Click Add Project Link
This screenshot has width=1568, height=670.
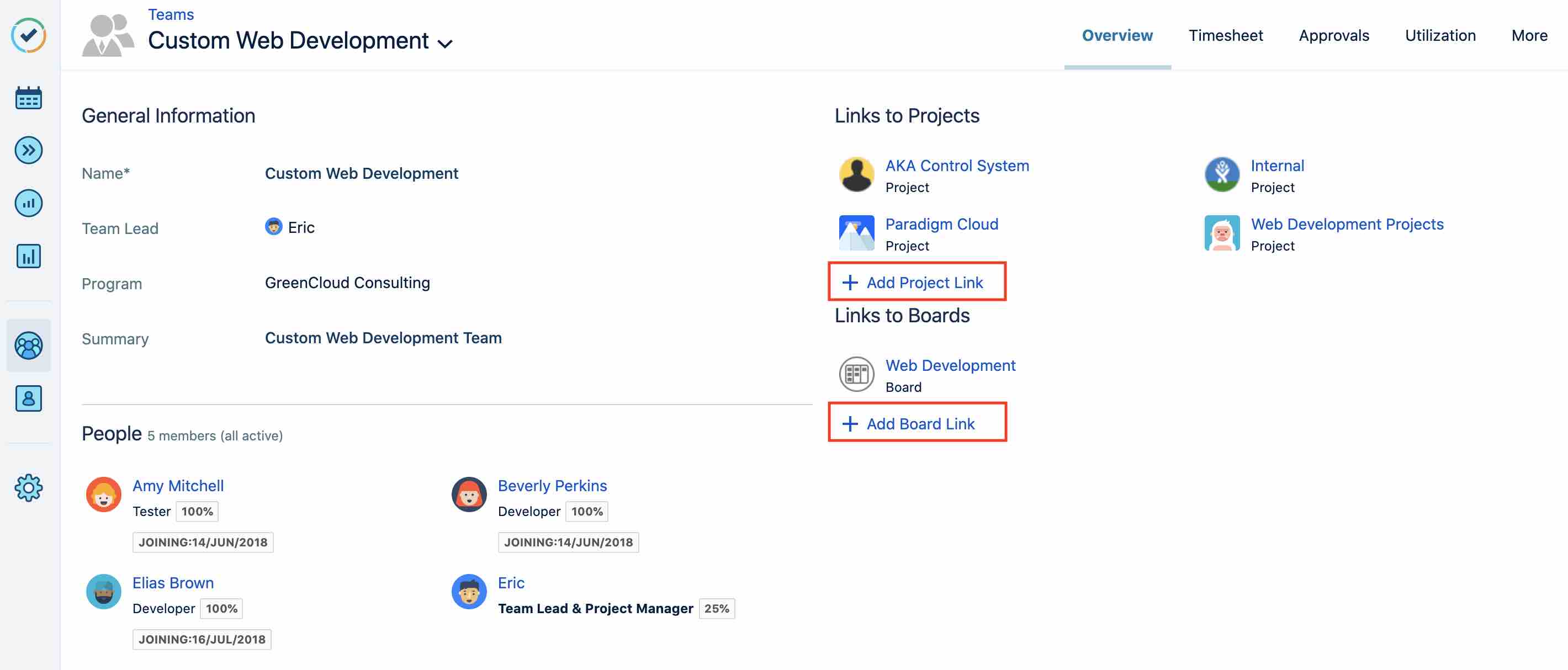coord(915,282)
